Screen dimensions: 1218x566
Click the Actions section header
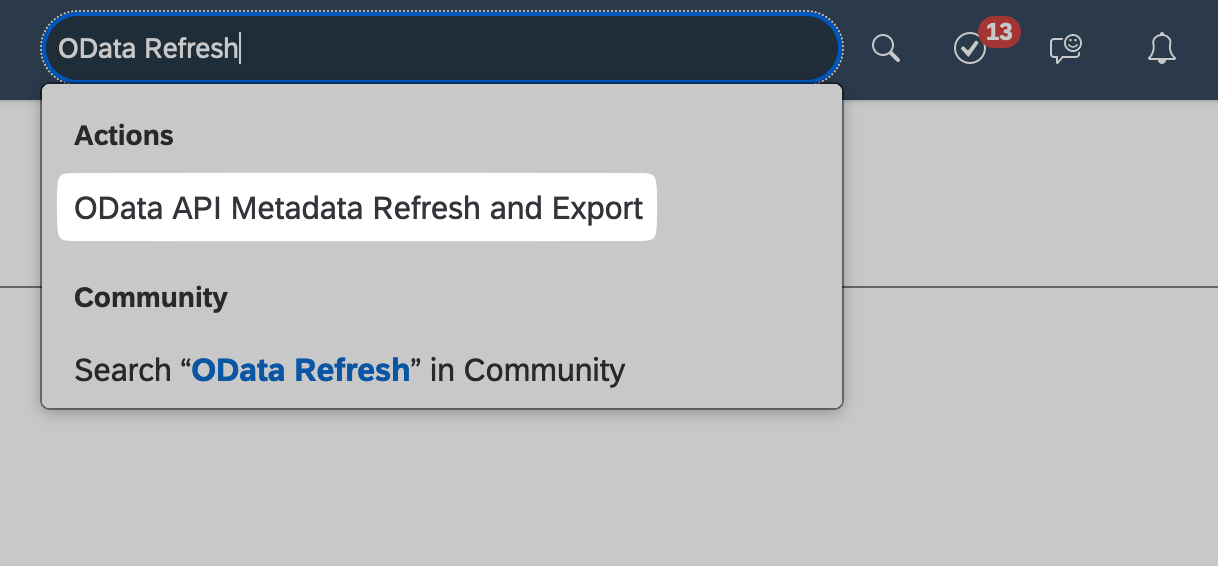124,136
